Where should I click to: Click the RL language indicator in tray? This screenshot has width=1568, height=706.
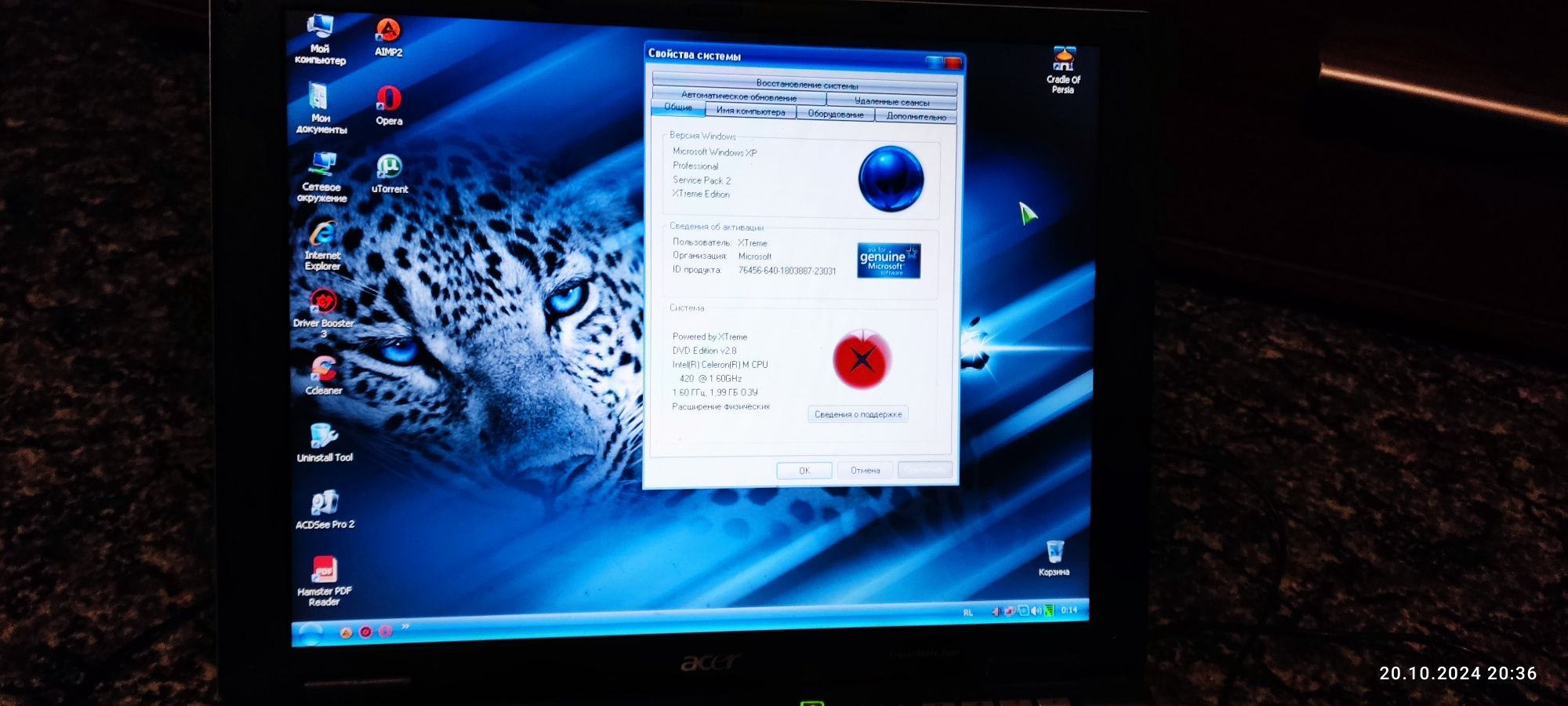pyautogui.click(x=968, y=613)
